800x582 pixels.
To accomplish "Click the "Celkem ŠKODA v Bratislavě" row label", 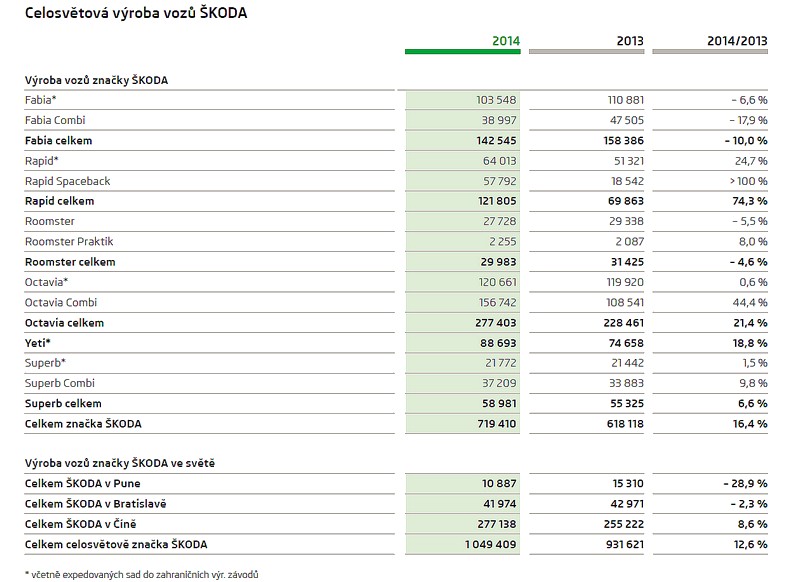I will pos(95,504).
